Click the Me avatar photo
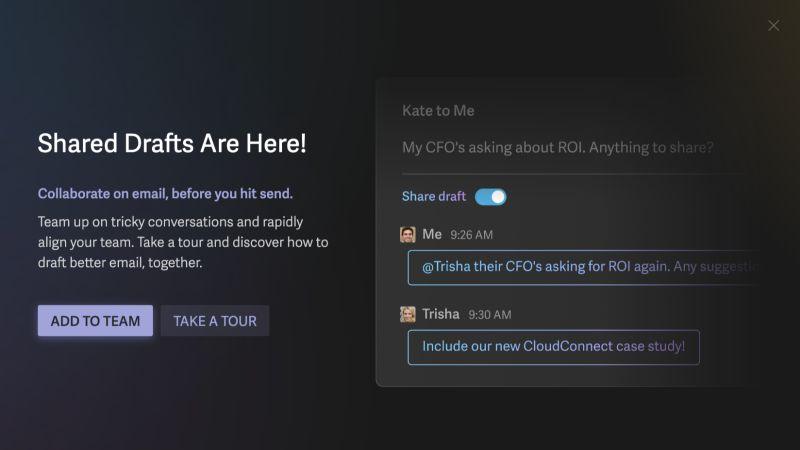This screenshot has width=800, height=450. pyautogui.click(x=408, y=235)
